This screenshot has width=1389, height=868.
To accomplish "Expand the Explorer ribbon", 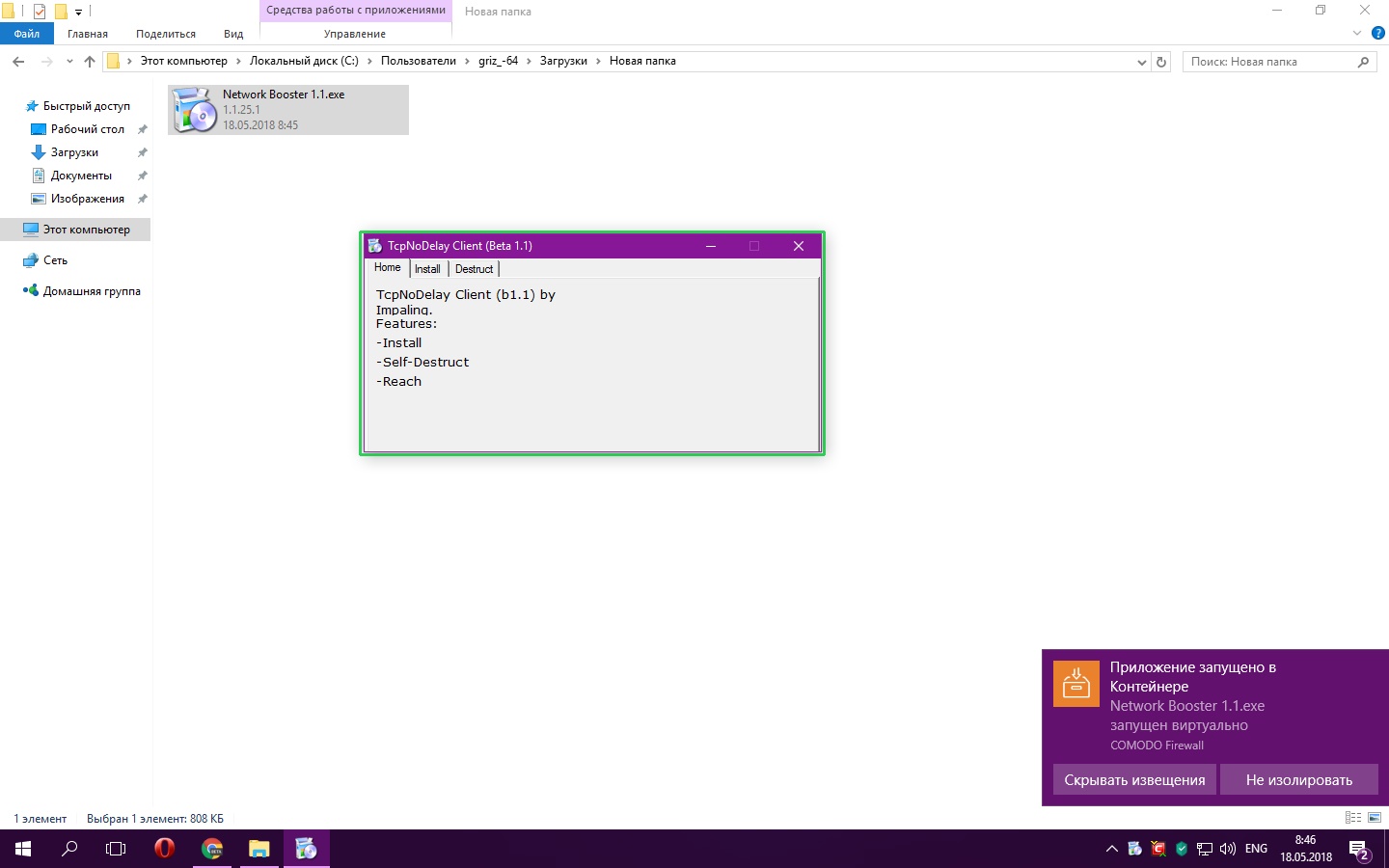I will coord(1357,33).
